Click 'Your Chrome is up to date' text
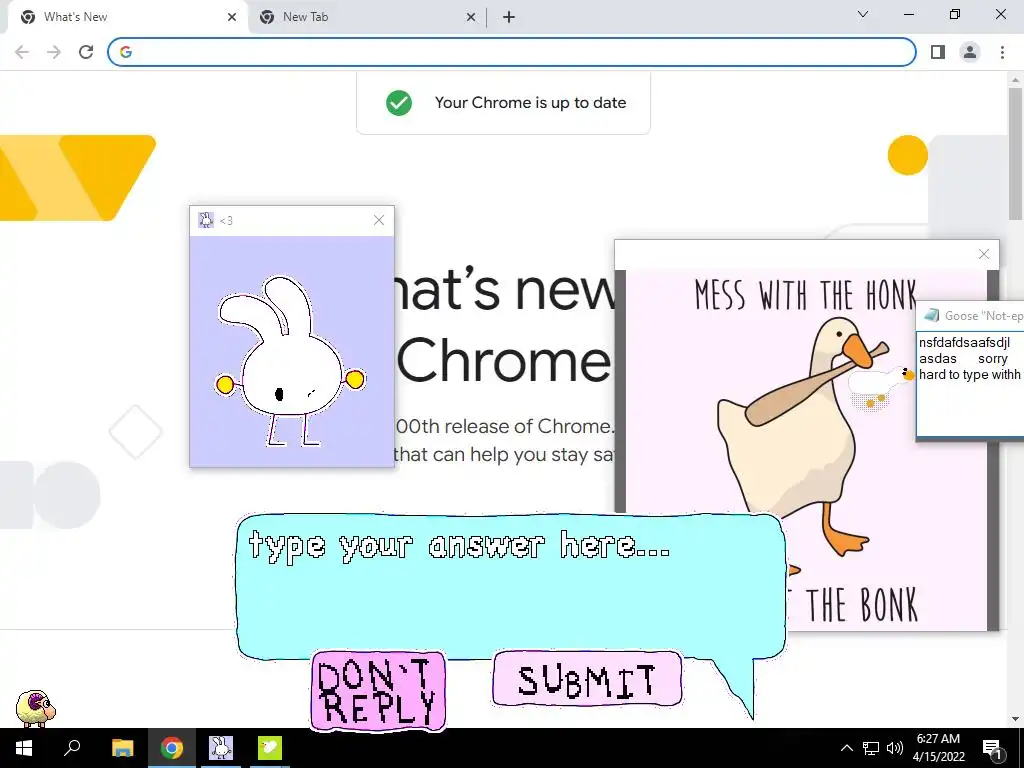Image resolution: width=1024 pixels, height=768 pixels. 530,103
